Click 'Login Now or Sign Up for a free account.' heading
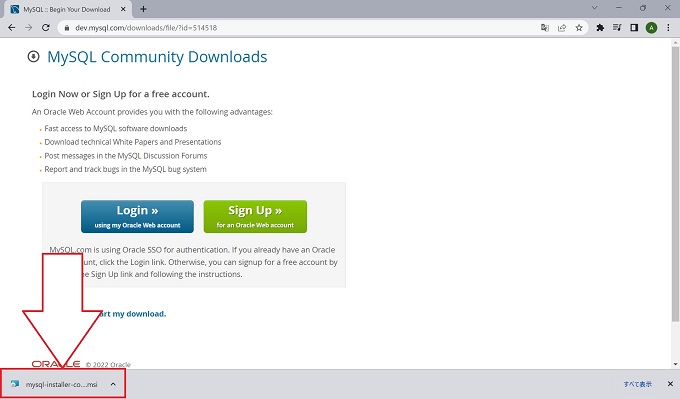Viewport: 680px width, 399px height. coord(121,94)
